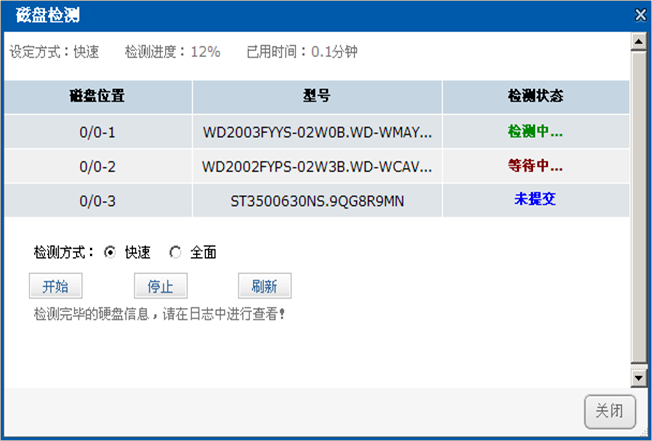Click the note 检测完毕的硬盘信息，请在日志中进行查看
Screen dimensions: 652x441
[159, 314]
